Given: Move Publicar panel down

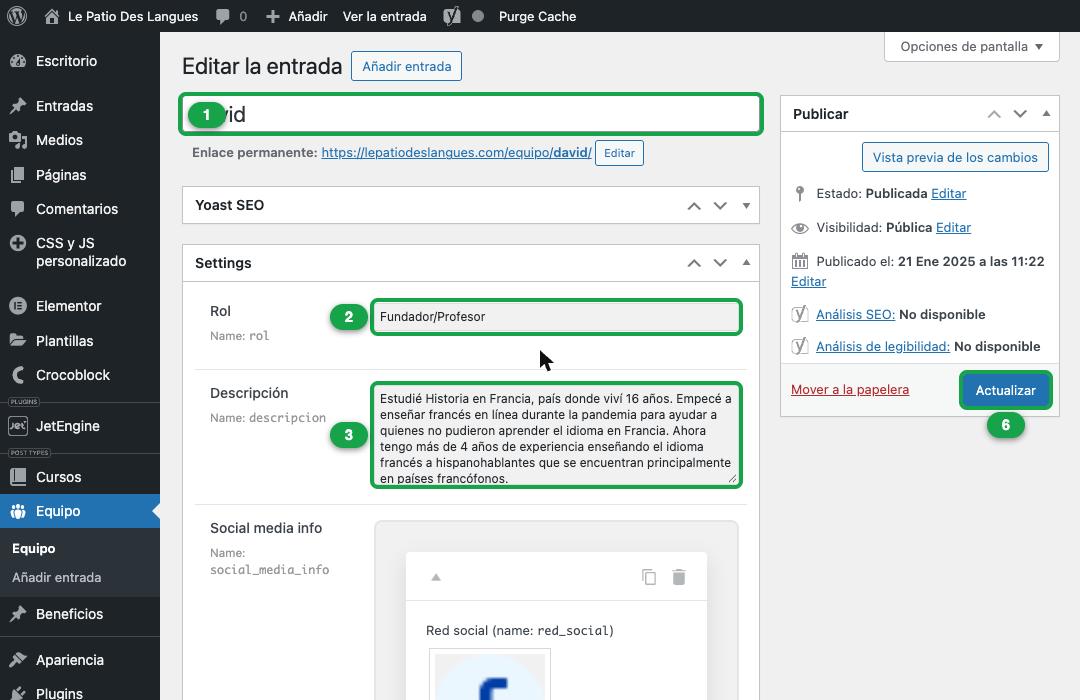Looking at the screenshot, I should pyautogui.click(x=1020, y=114).
